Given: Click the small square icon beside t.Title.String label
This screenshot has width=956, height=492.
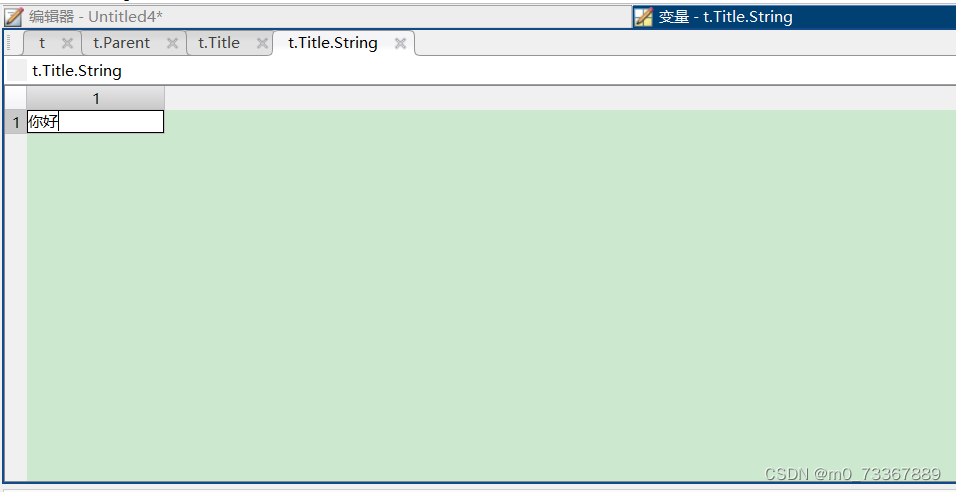Looking at the screenshot, I should click(x=17, y=71).
